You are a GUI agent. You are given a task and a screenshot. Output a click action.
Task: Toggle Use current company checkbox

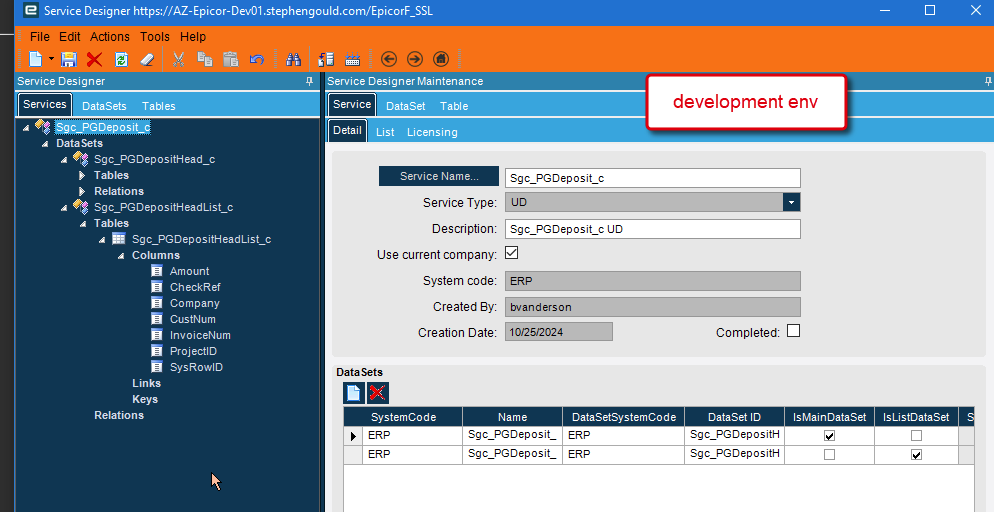click(512, 253)
